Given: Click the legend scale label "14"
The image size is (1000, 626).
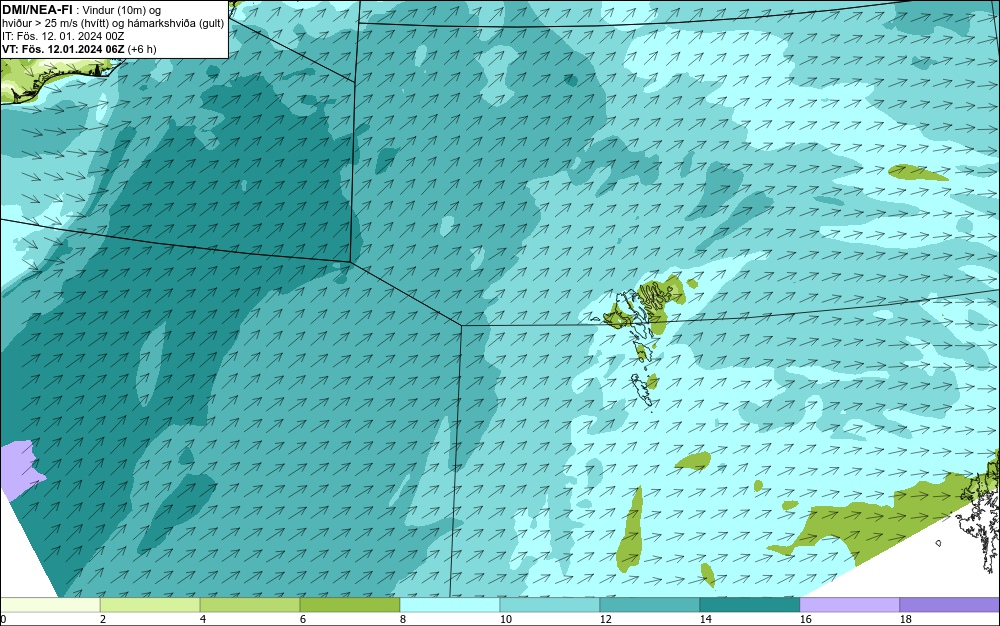Looking at the screenshot, I should click(x=705, y=619).
